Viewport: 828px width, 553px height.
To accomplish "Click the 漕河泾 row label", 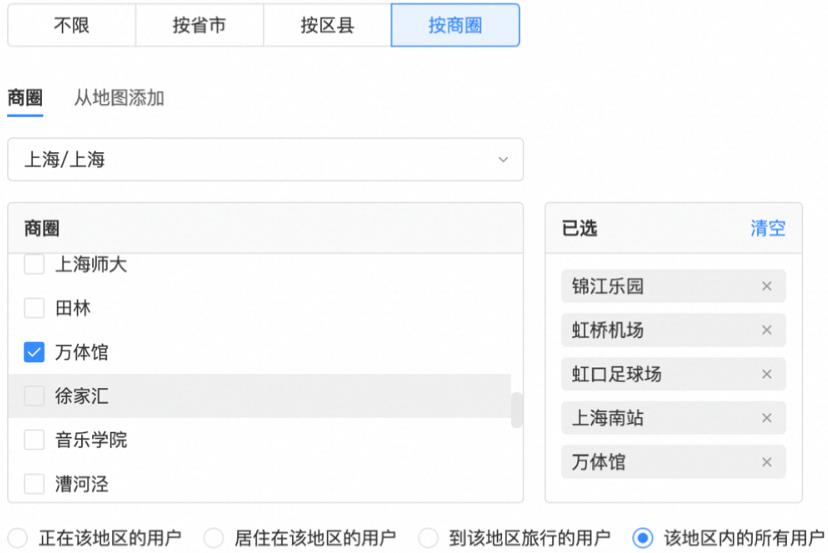I will coord(82,483).
